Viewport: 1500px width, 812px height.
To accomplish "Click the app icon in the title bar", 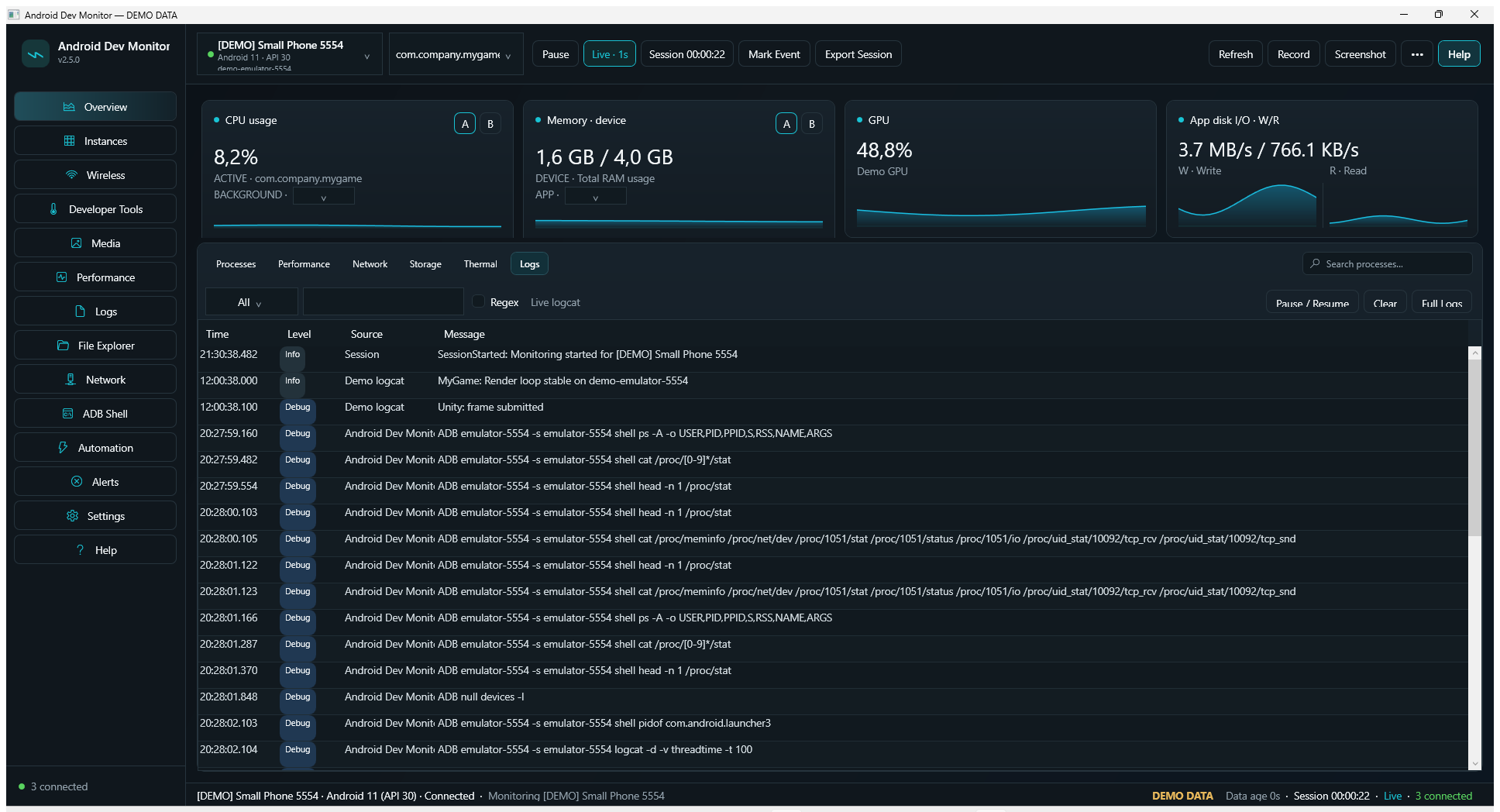I will [x=14, y=15].
